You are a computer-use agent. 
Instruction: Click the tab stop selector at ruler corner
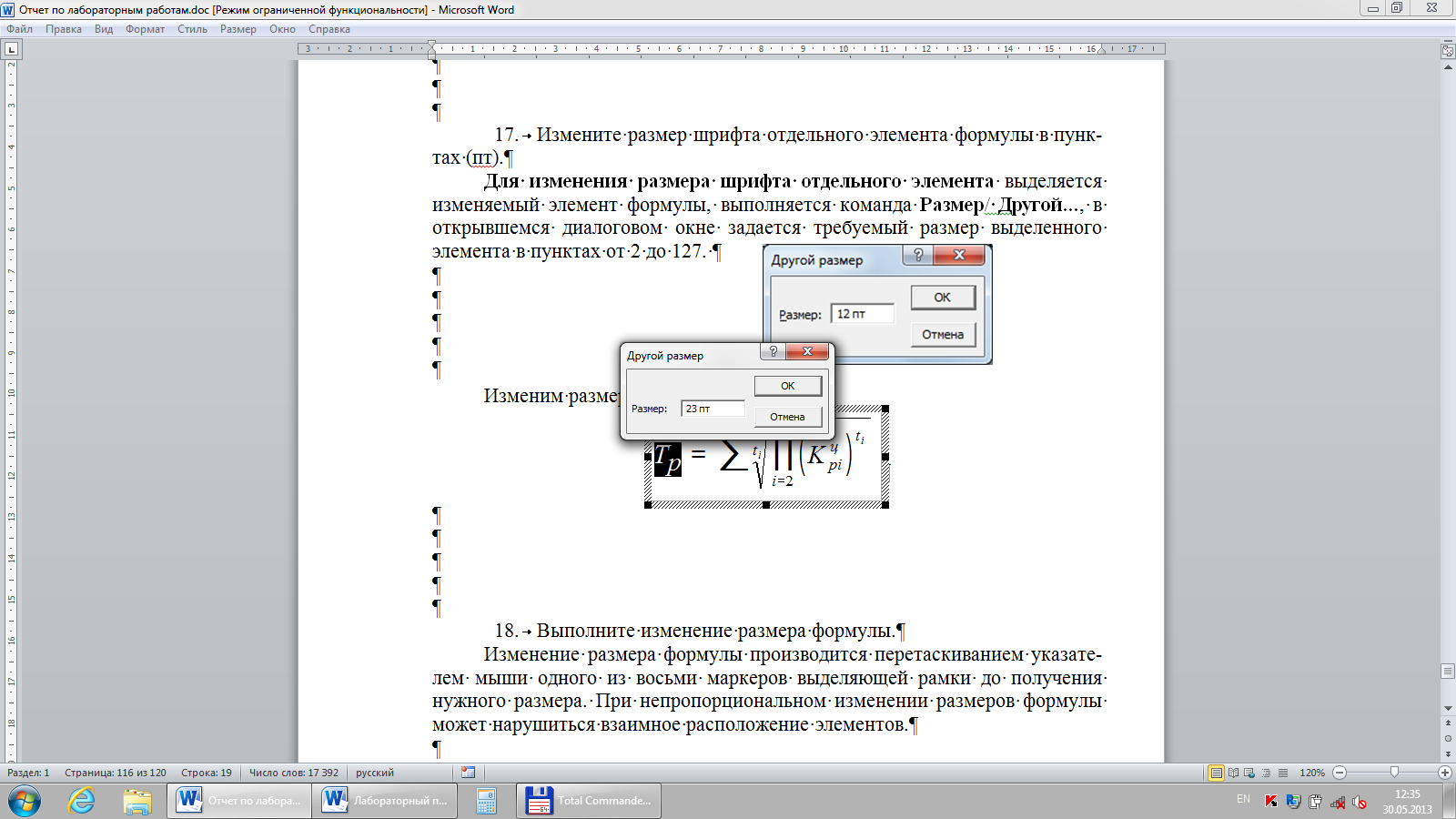coord(11,49)
